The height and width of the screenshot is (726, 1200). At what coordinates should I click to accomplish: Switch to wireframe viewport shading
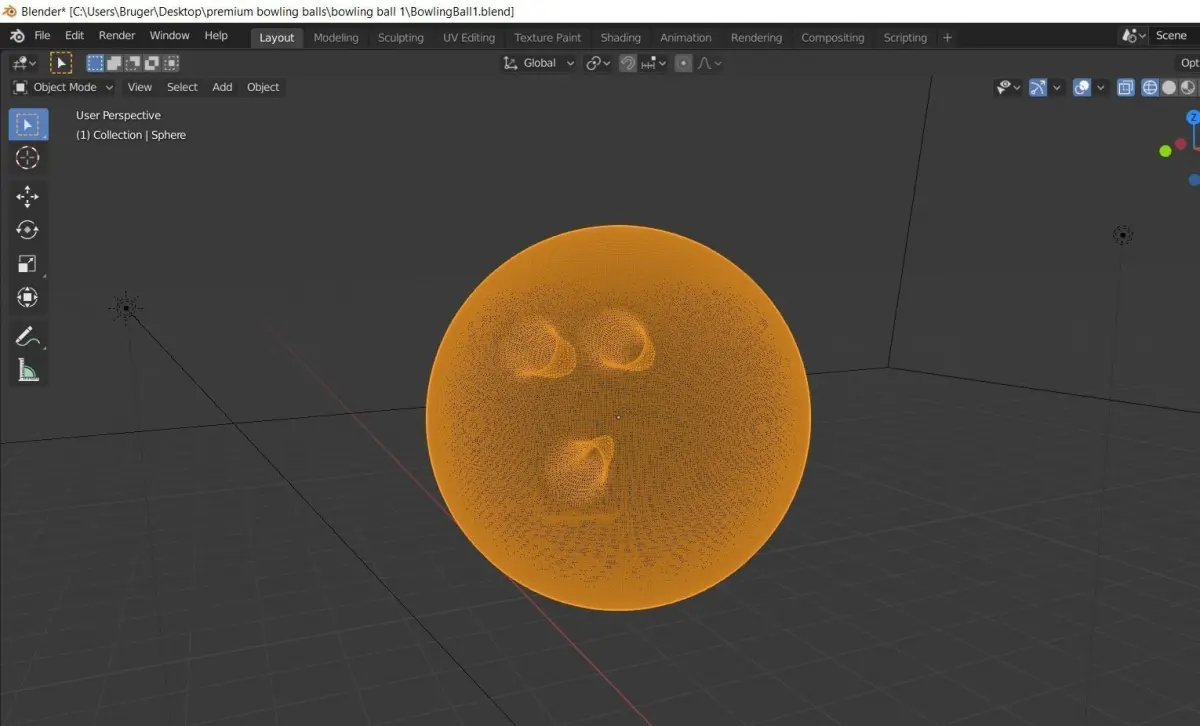[x=1150, y=88]
